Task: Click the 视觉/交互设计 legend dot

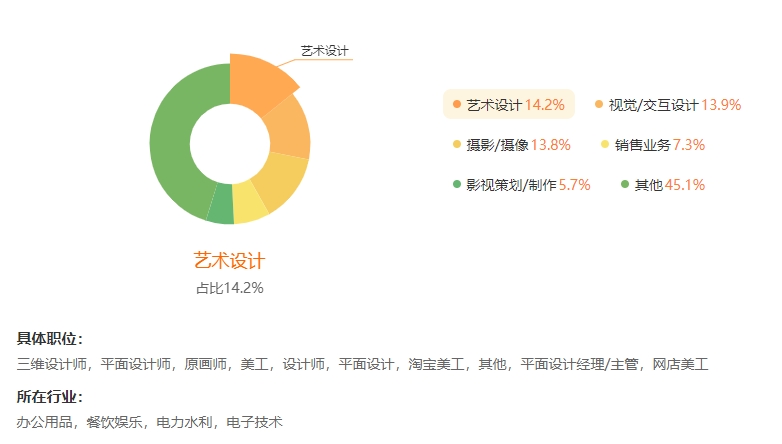Action: point(599,104)
